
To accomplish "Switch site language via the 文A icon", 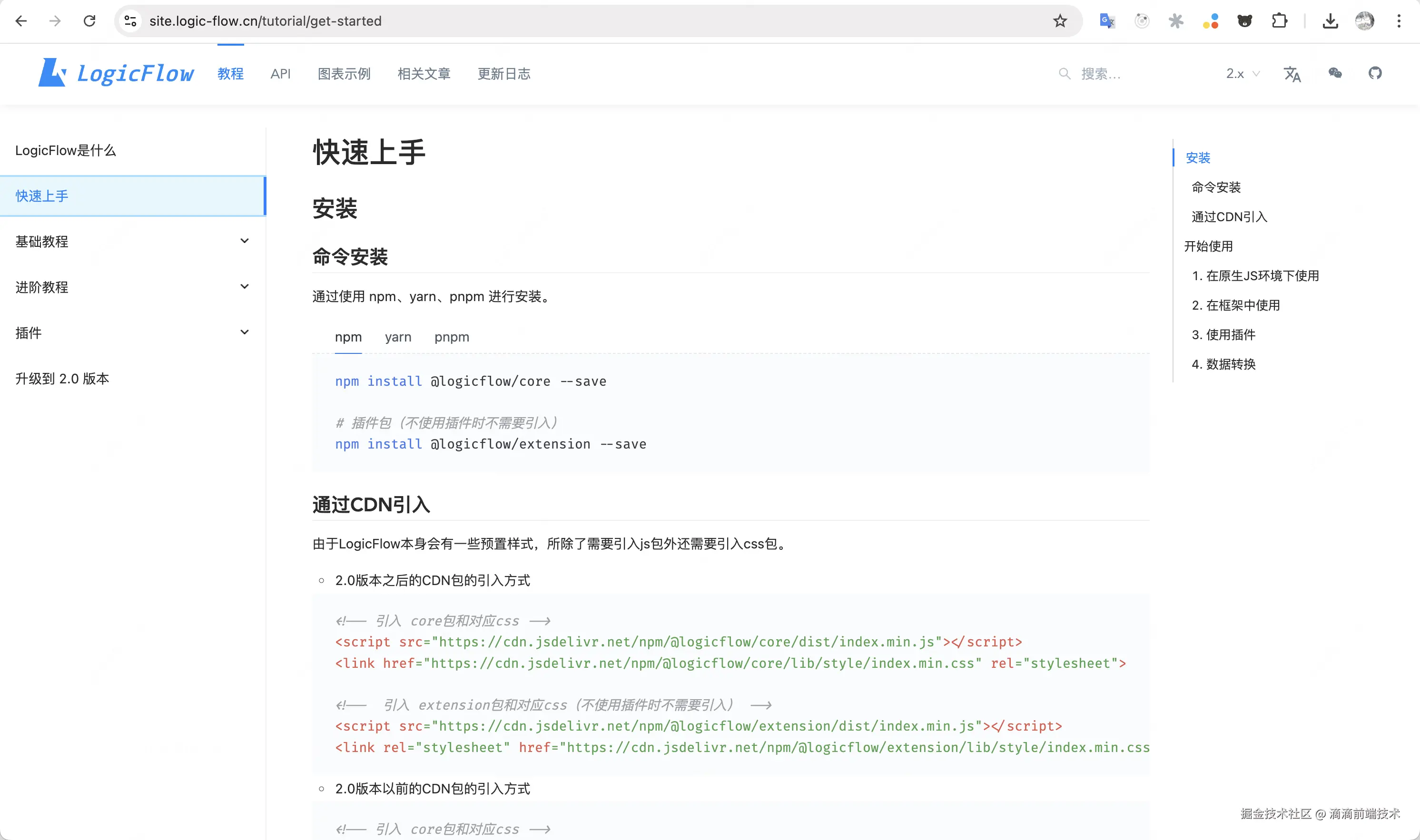I will click(x=1292, y=74).
